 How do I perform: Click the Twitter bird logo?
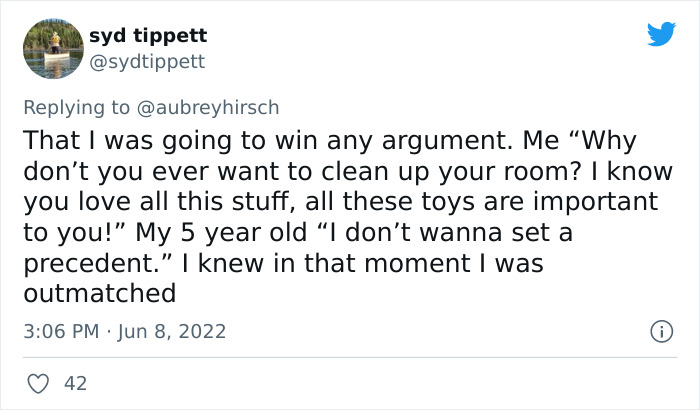tap(661, 35)
